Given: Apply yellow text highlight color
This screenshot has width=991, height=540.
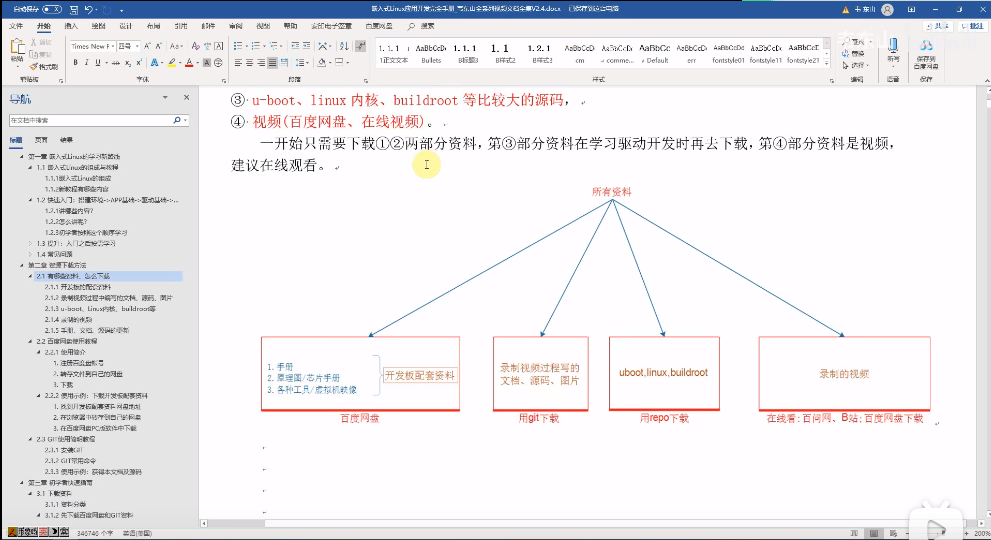Looking at the screenshot, I should point(171,63).
